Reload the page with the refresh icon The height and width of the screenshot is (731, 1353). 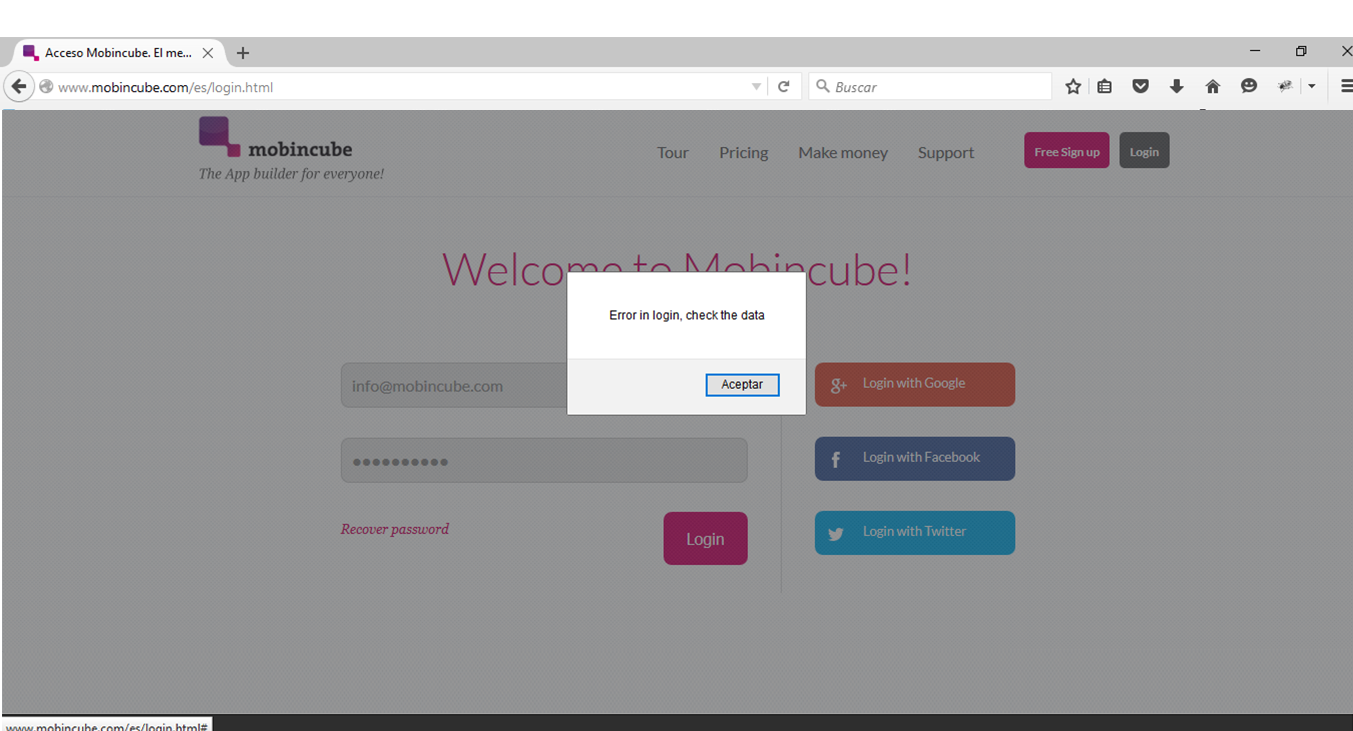click(x=784, y=87)
